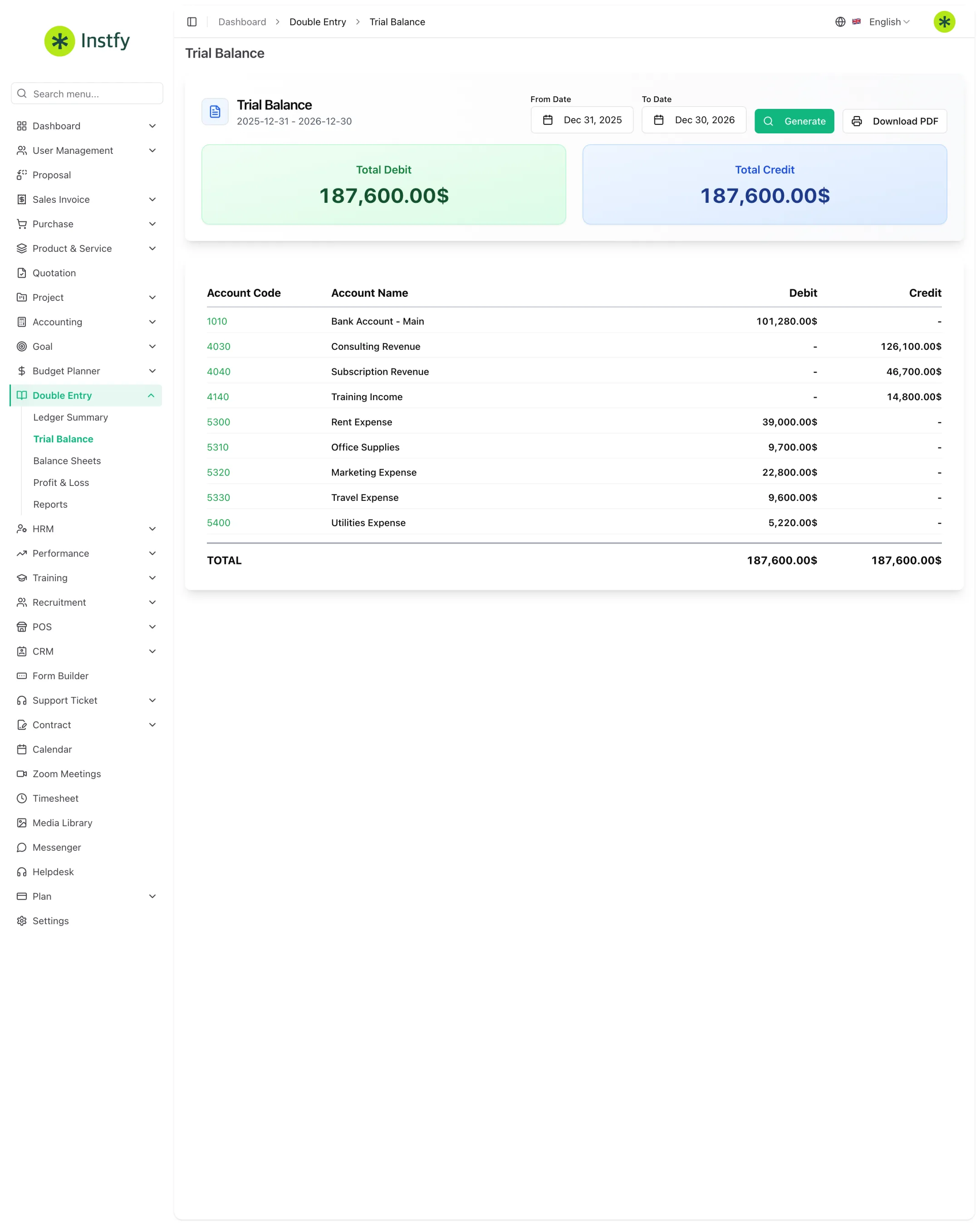Viewport: 980px width, 1225px height.
Task: Open the English language dropdown
Action: 890,22
